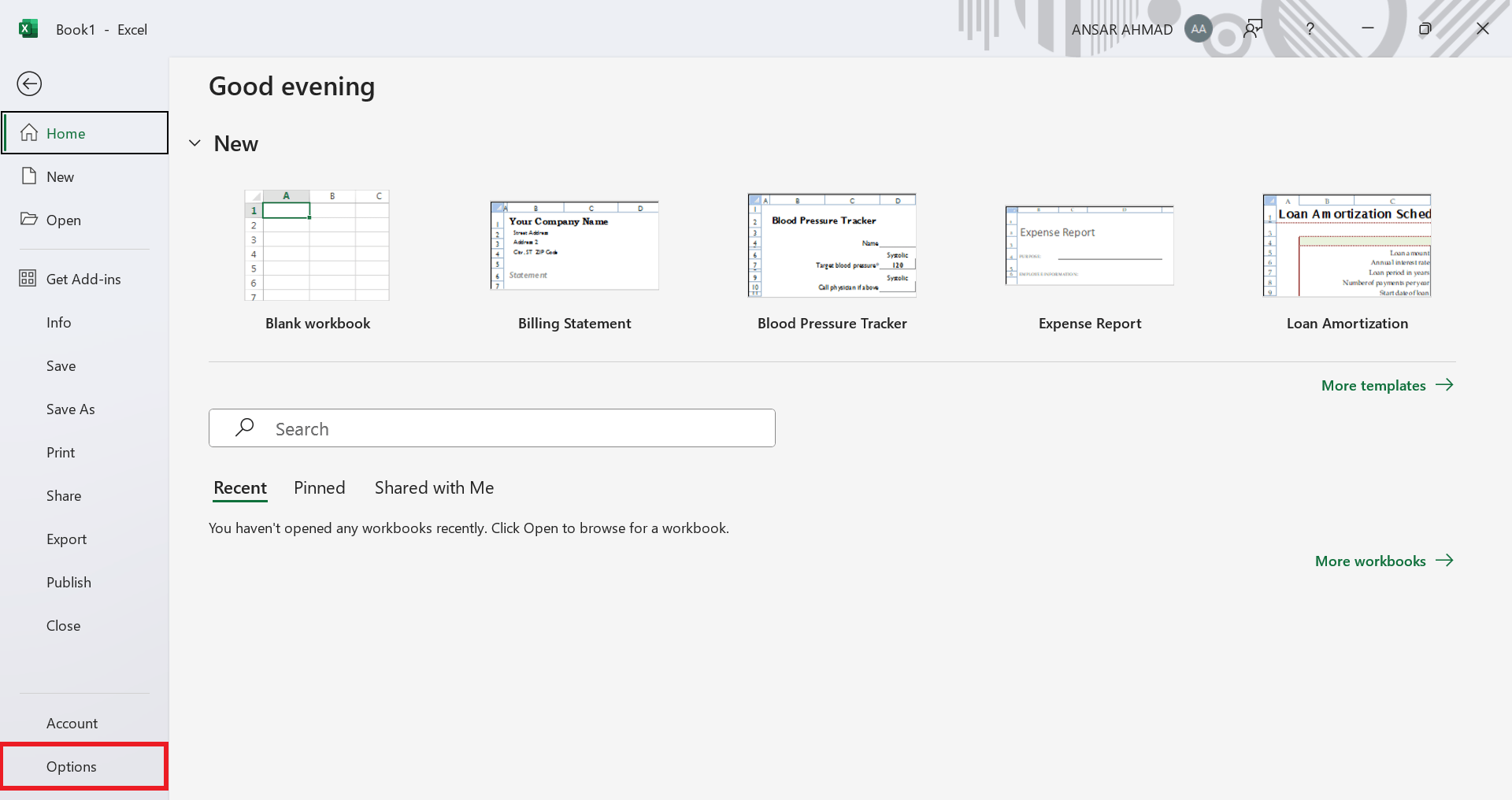Image resolution: width=1512 pixels, height=800 pixels.
Task: Click the Help question mark icon
Action: (x=1310, y=29)
